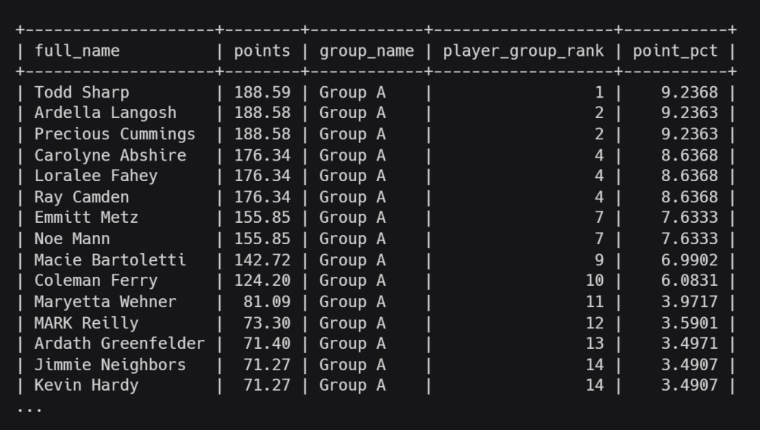
Task: Click the player_group_rank column header
Action: tap(523, 51)
